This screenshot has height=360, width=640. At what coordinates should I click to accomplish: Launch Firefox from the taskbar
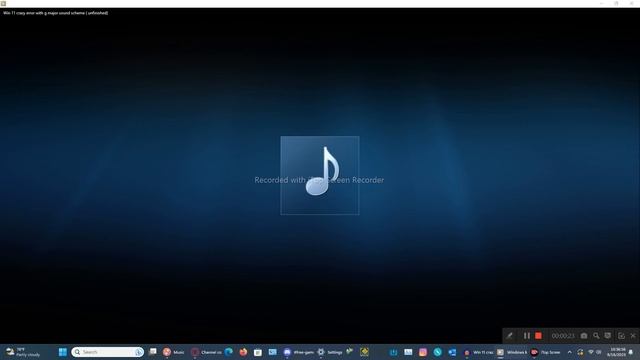243,352
